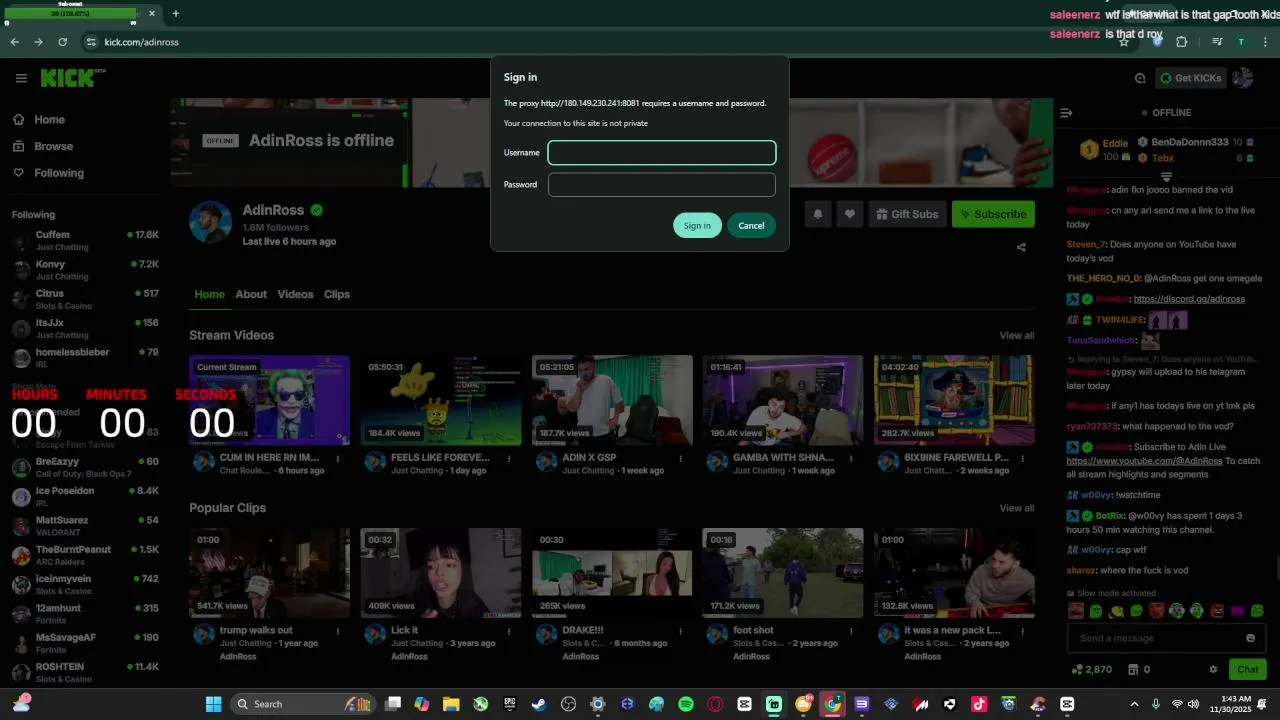Focus the Password field
This screenshot has width=1280, height=720.
(x=662, y=184)
